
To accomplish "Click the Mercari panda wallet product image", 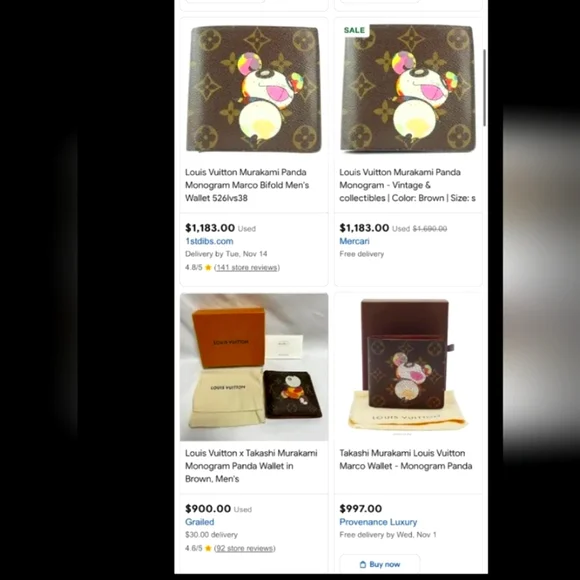I will click(x=408, y=89).
